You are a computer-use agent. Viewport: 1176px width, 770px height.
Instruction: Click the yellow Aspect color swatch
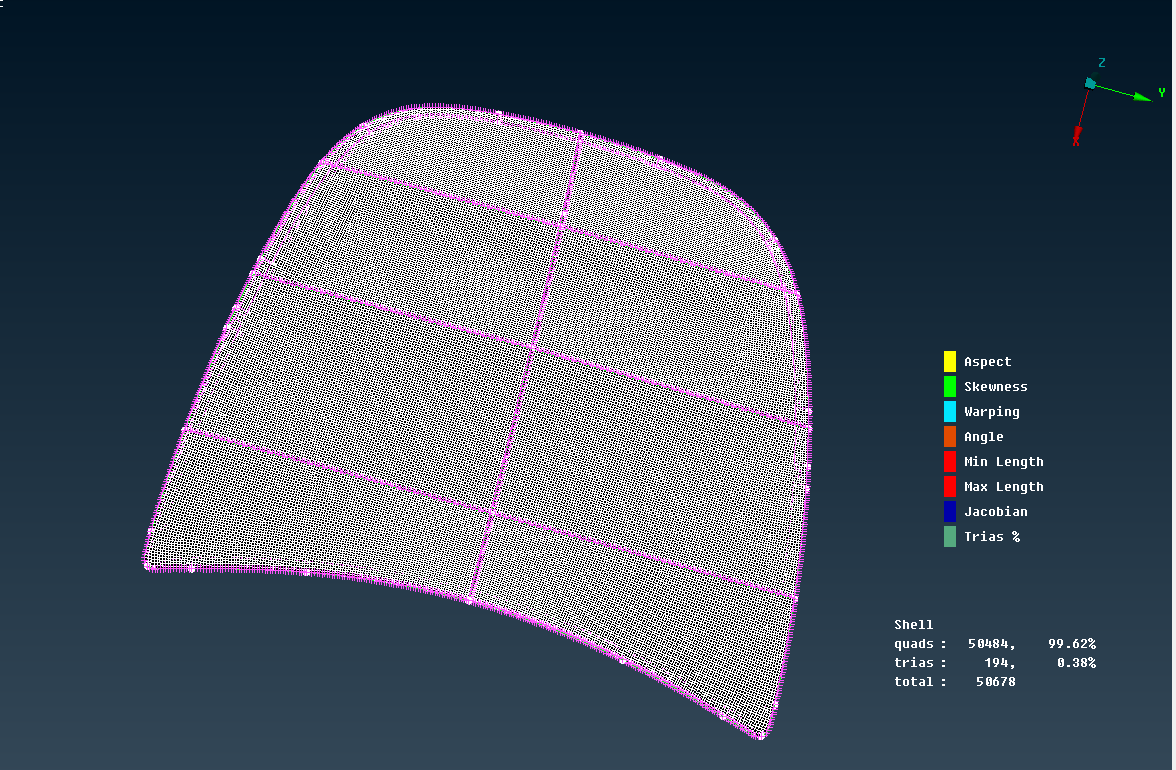949,361
